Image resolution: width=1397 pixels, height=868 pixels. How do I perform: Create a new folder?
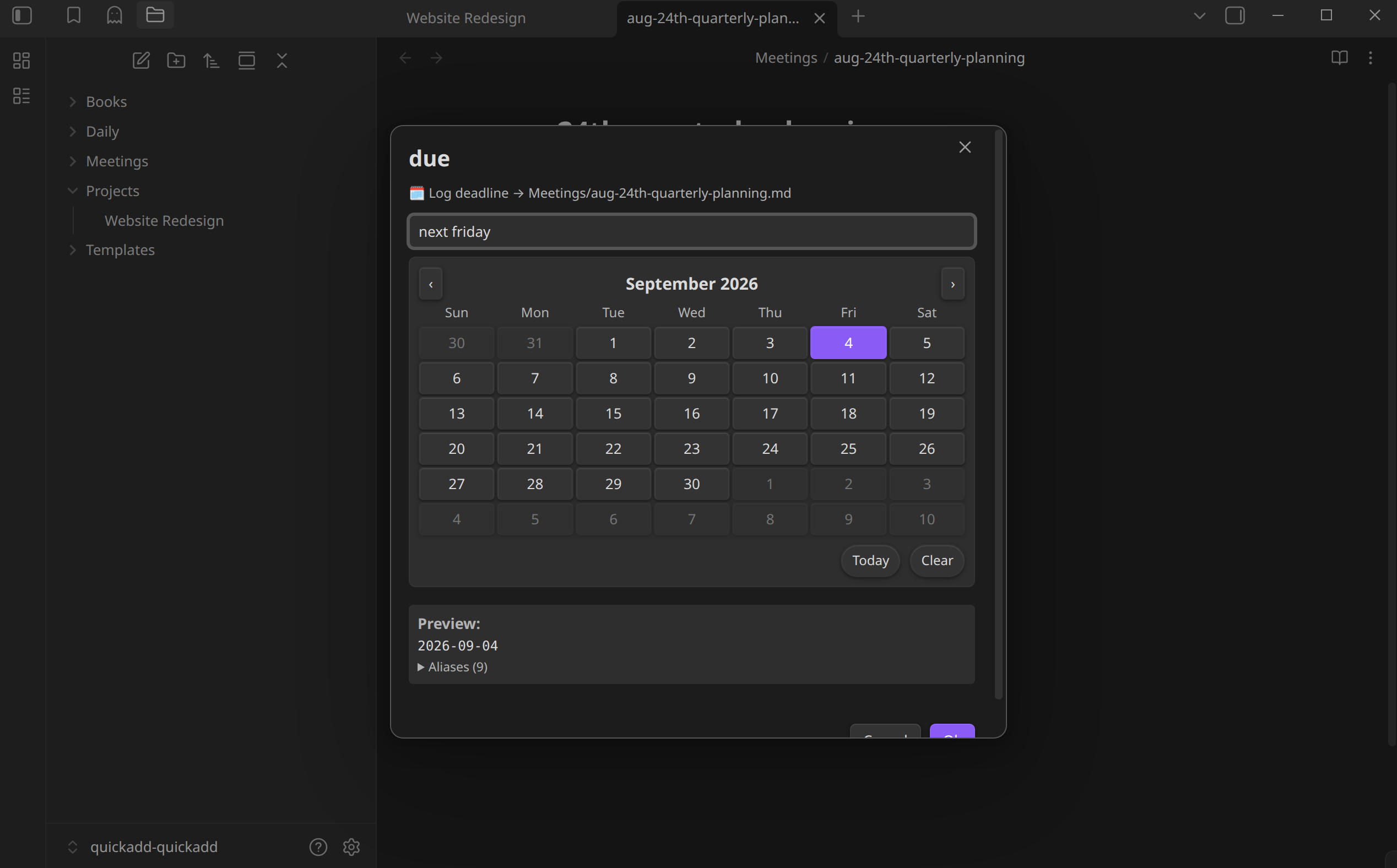tap(176, 60)
